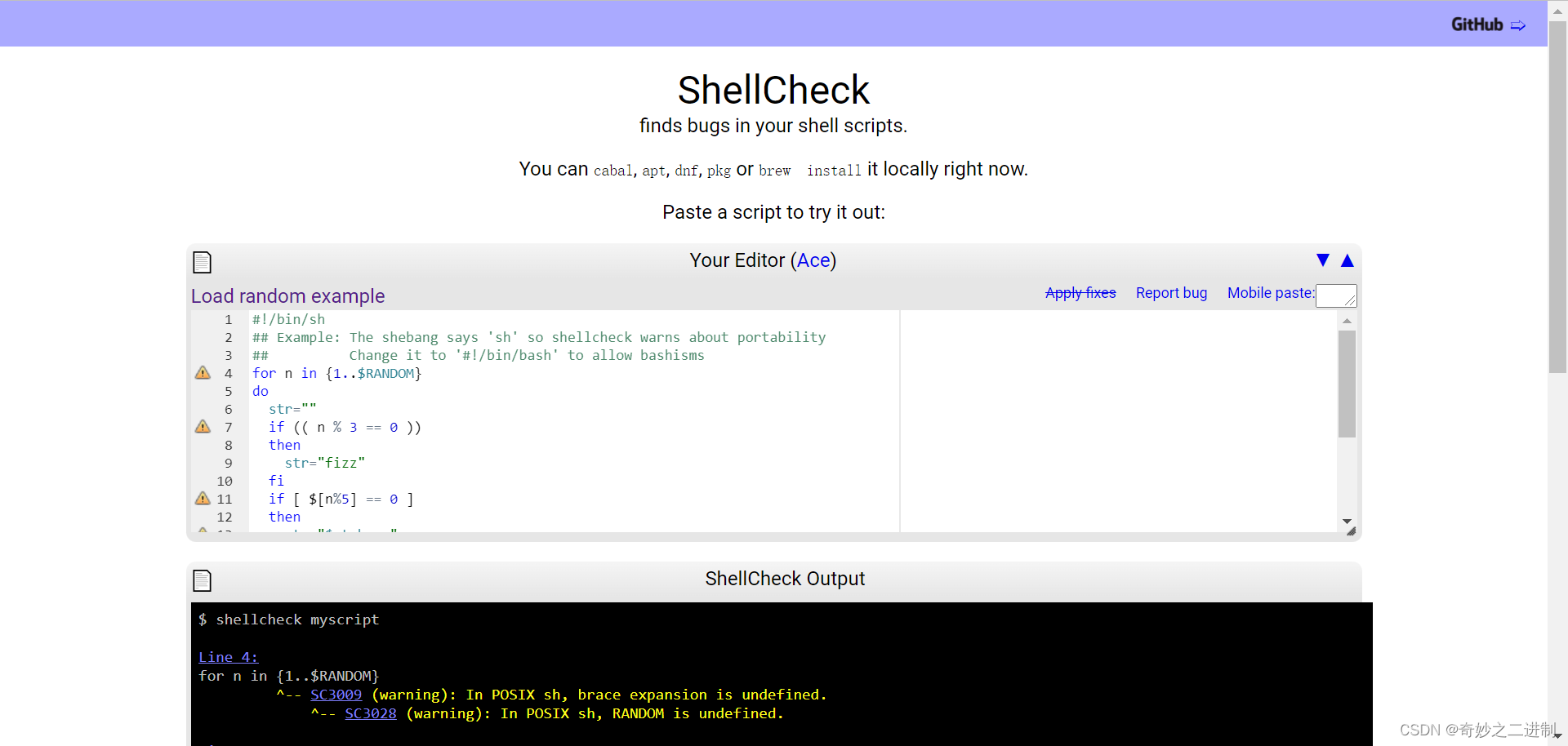
Task: Click the 'do' keyword on line 5
Action: (x=261, y=391)
